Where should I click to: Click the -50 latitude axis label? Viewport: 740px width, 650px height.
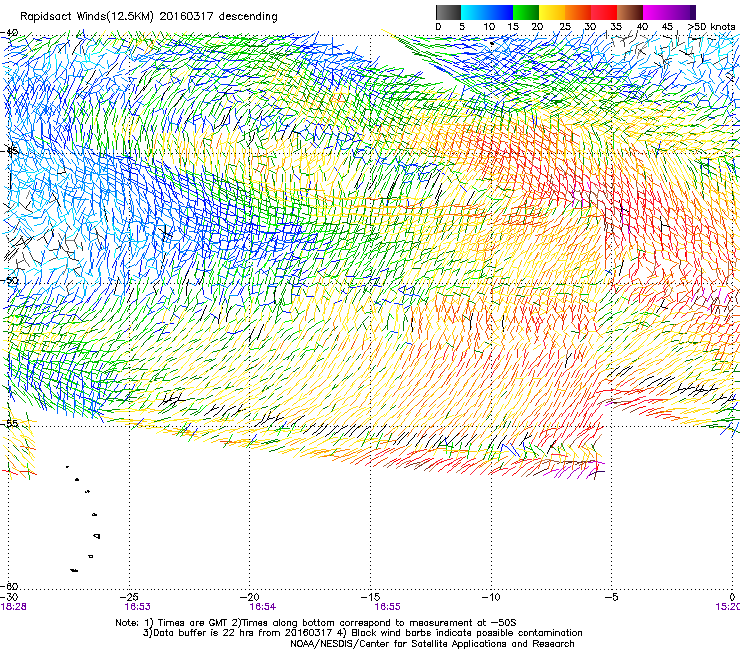point(9,280)
